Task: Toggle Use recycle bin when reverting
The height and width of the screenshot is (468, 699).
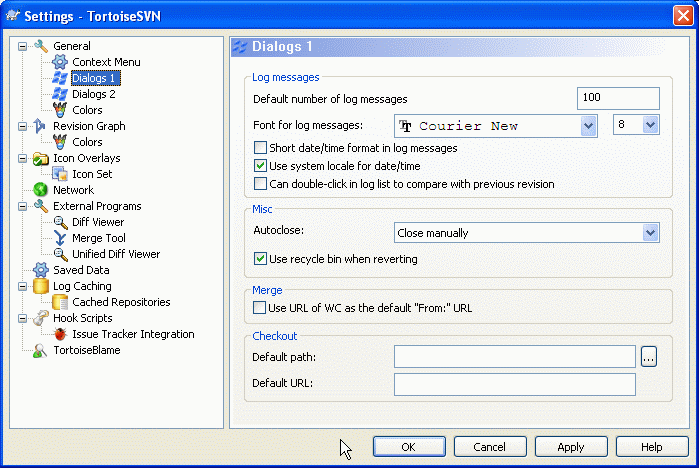Action: click(260, 259)
